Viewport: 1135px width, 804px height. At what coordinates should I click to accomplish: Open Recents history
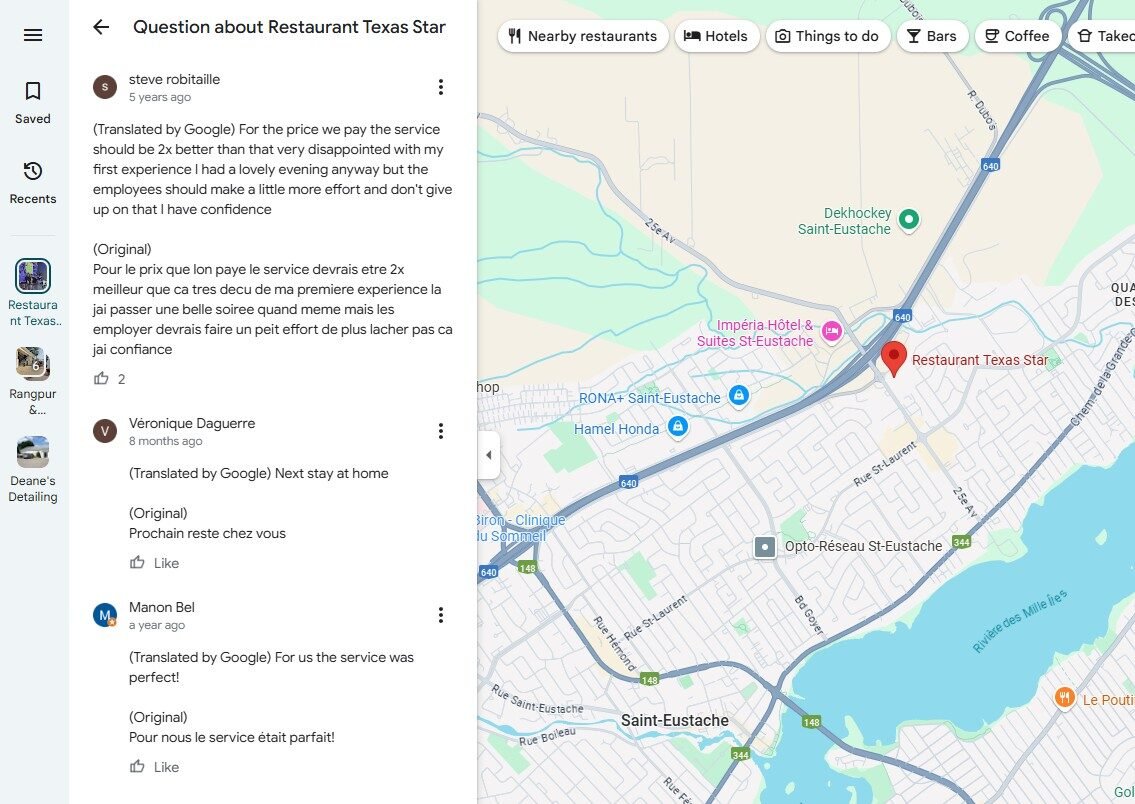click(33, 182)
